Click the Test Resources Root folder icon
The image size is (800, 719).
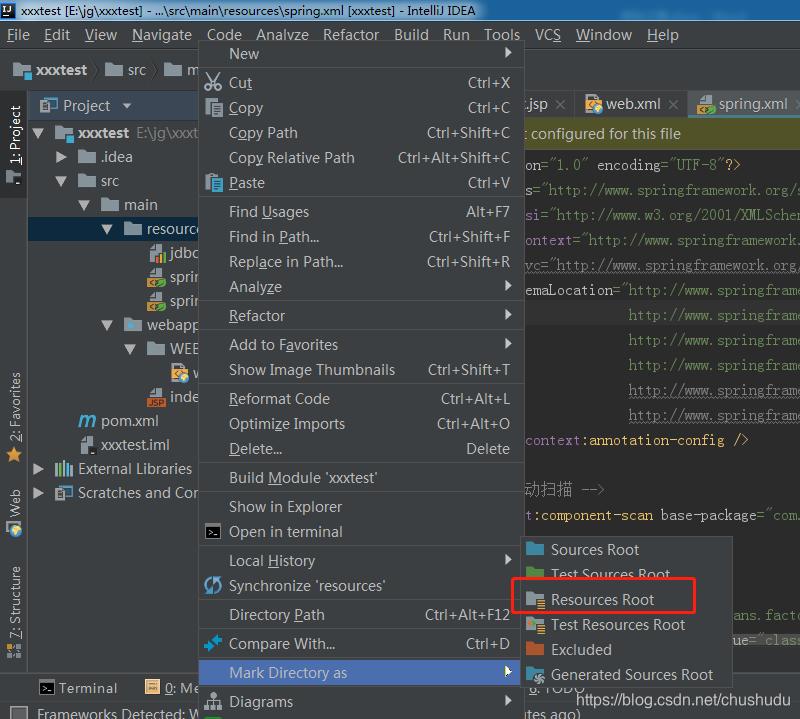(x=536, y=625)
